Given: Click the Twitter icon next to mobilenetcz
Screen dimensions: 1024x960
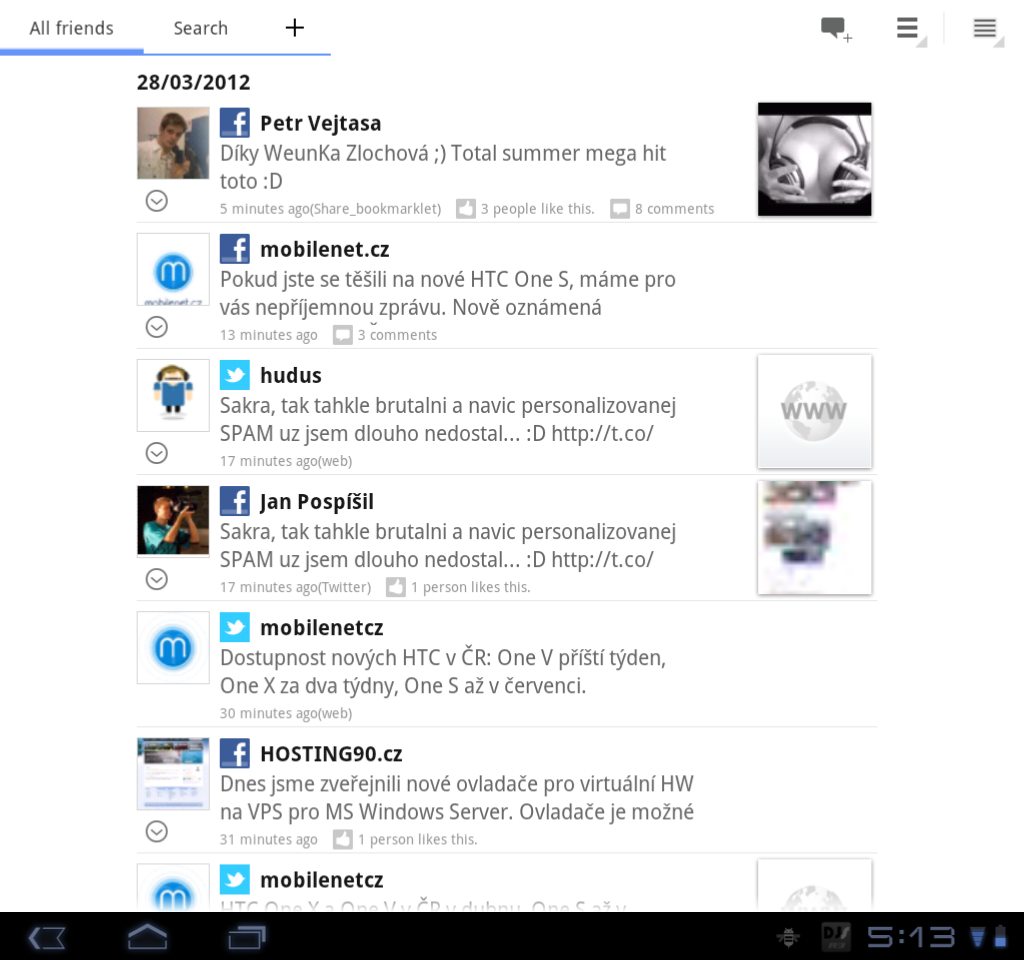Looking at the screenshot, I should [x=234, y=627].
